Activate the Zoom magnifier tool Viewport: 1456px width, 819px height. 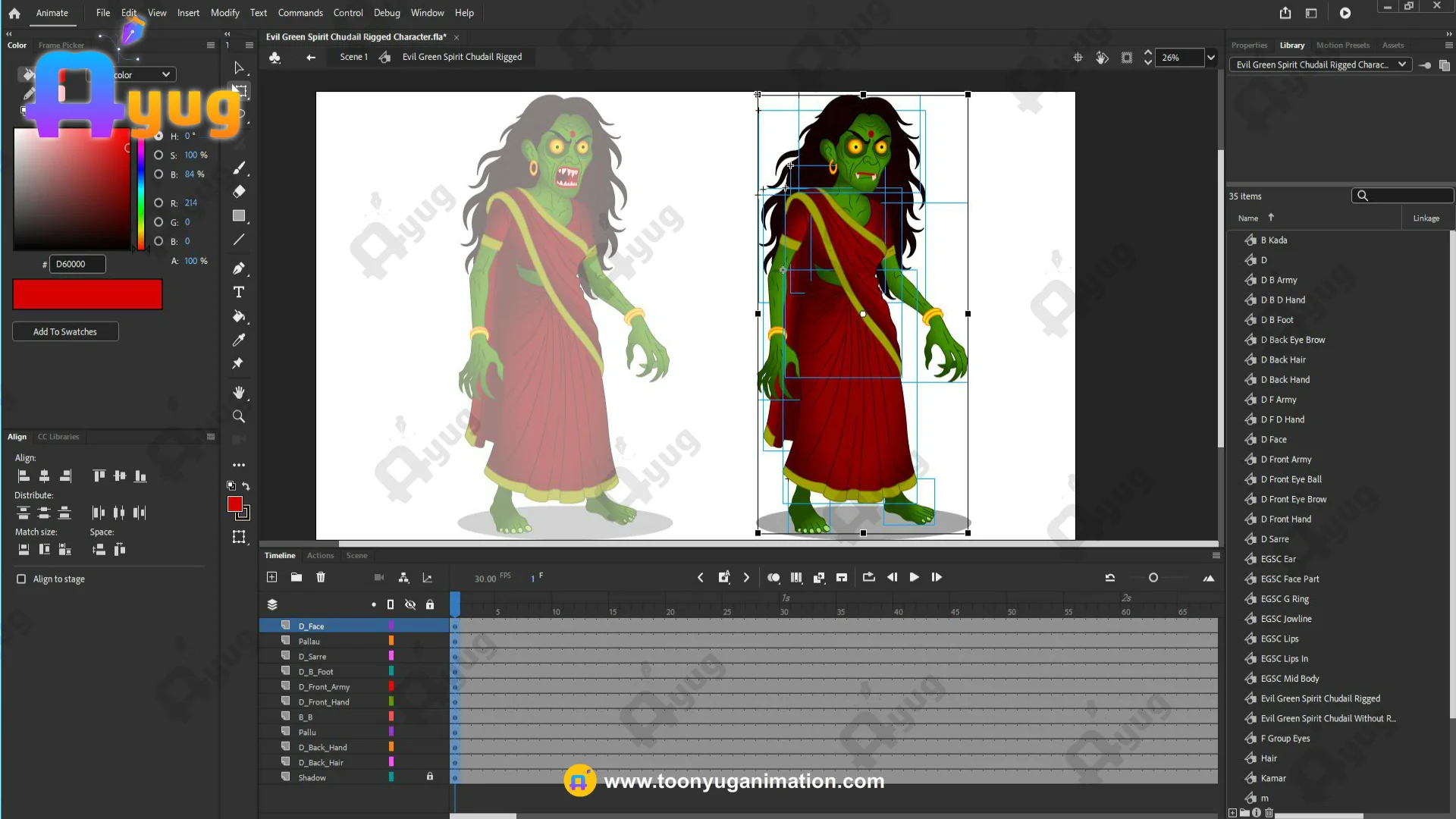[239, 417]
